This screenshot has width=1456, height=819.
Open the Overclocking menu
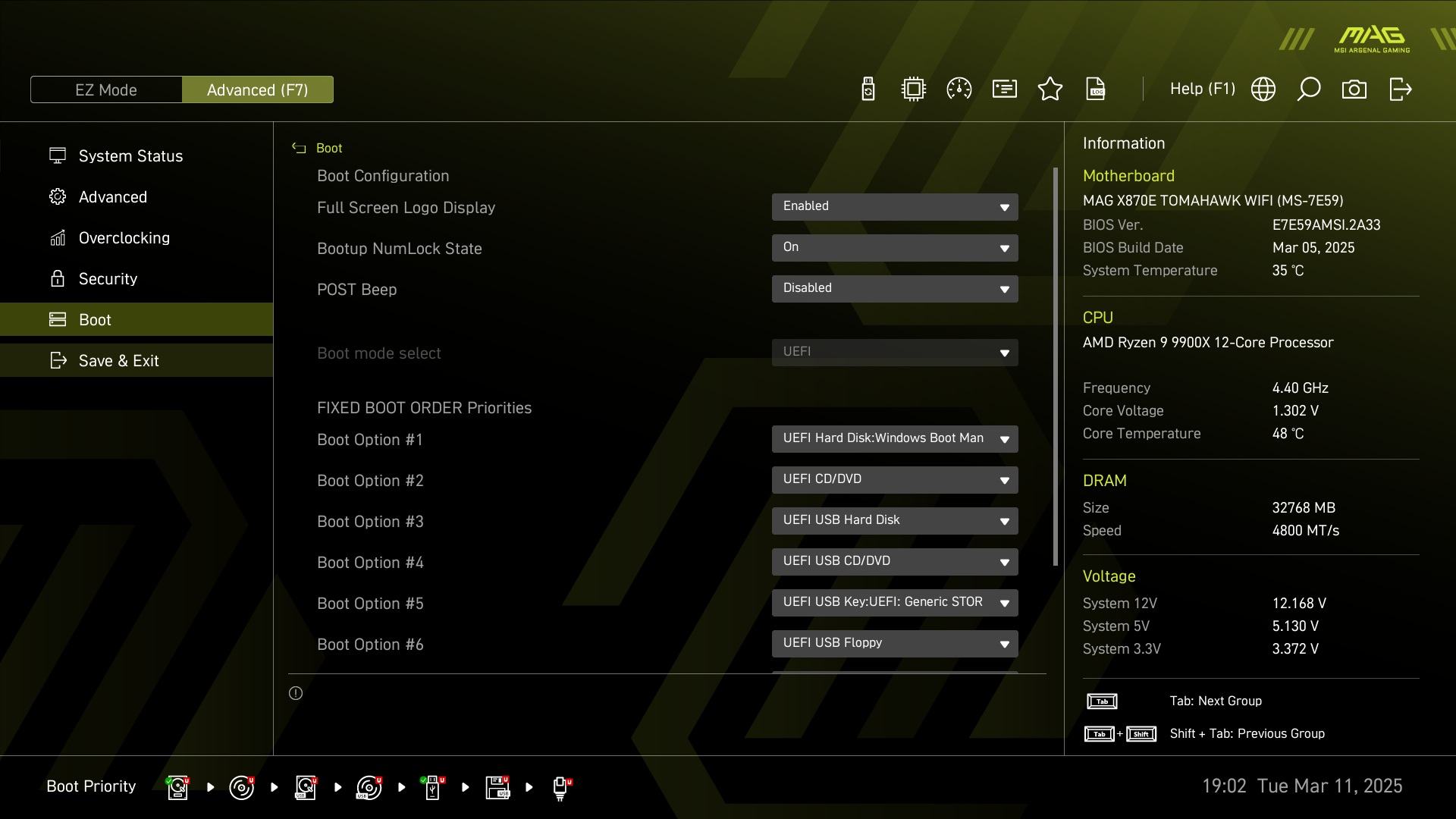tap(124, 238)
